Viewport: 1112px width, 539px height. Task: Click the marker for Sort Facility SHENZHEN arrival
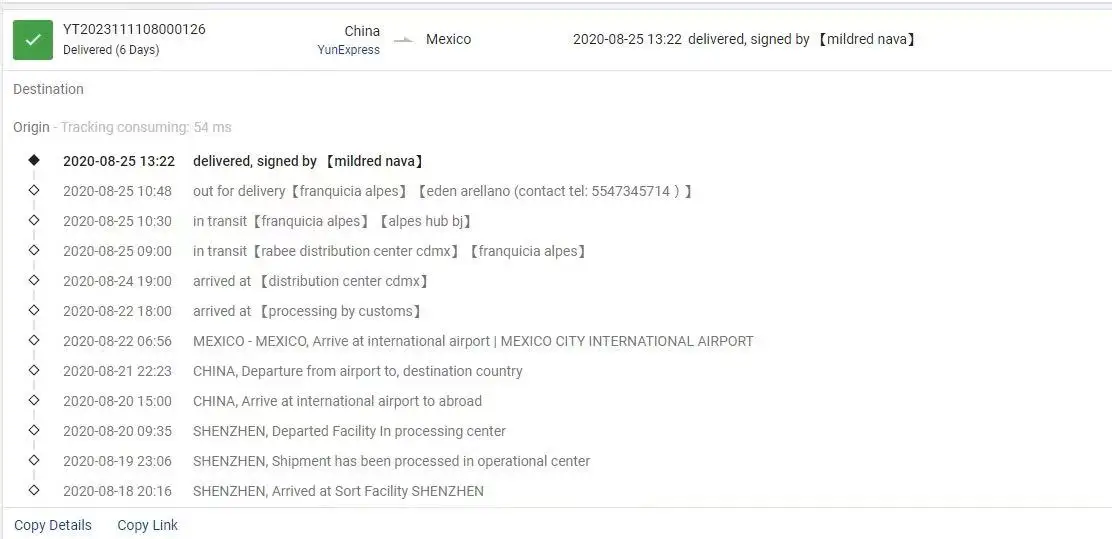(34, 490)
